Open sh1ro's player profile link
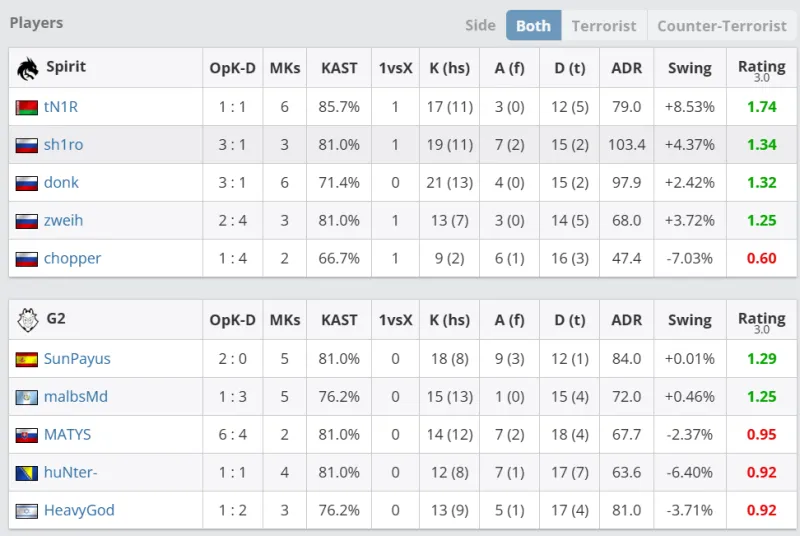Image resolution: width=800 pixels, height=536 pixels. coord(63,145)
